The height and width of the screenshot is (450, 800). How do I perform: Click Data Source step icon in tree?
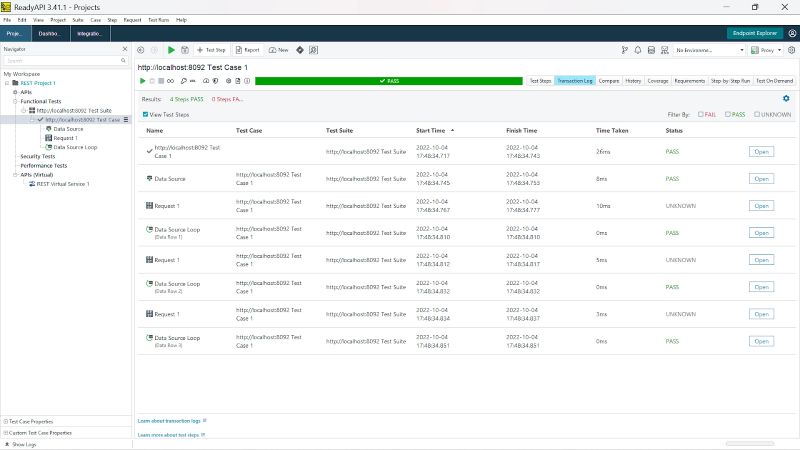[x=49, y=129]
